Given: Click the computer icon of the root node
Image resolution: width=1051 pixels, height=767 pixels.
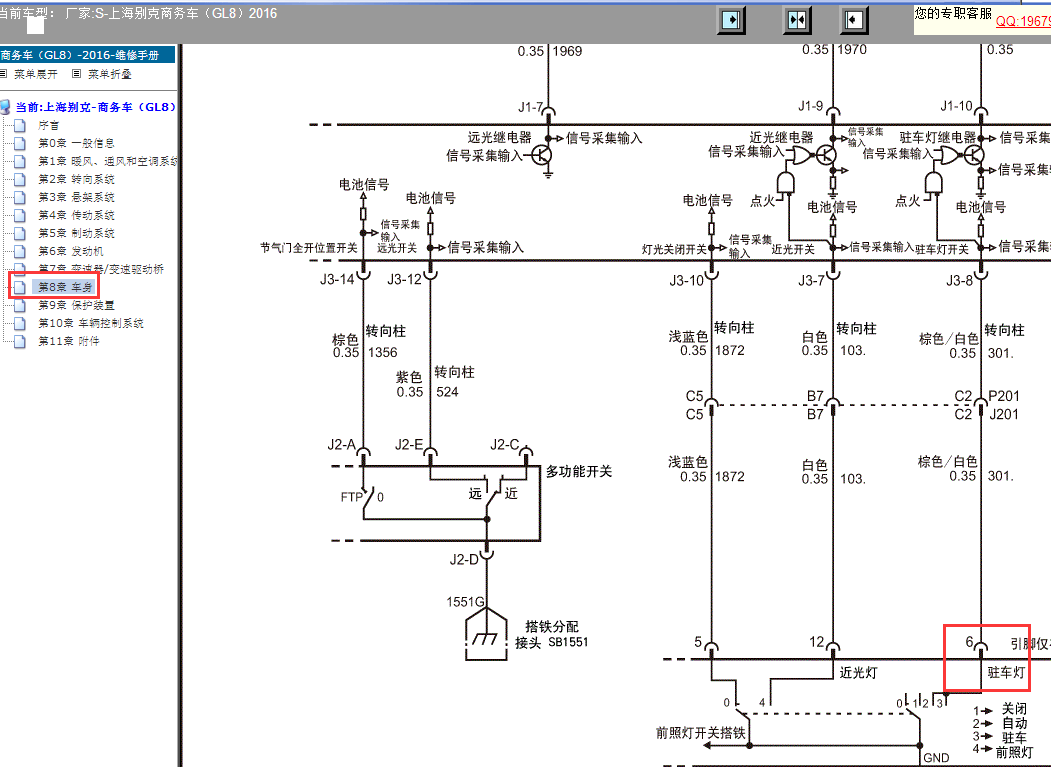Looking at the screenshot, I should (x=5, y=107).
